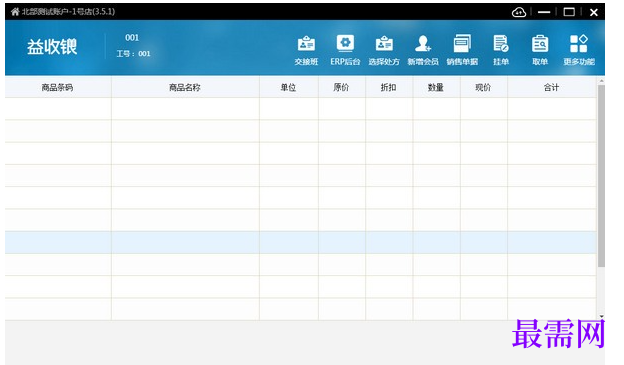
Task: Click the scrollbar up arrow
Action: click(601, 81)
